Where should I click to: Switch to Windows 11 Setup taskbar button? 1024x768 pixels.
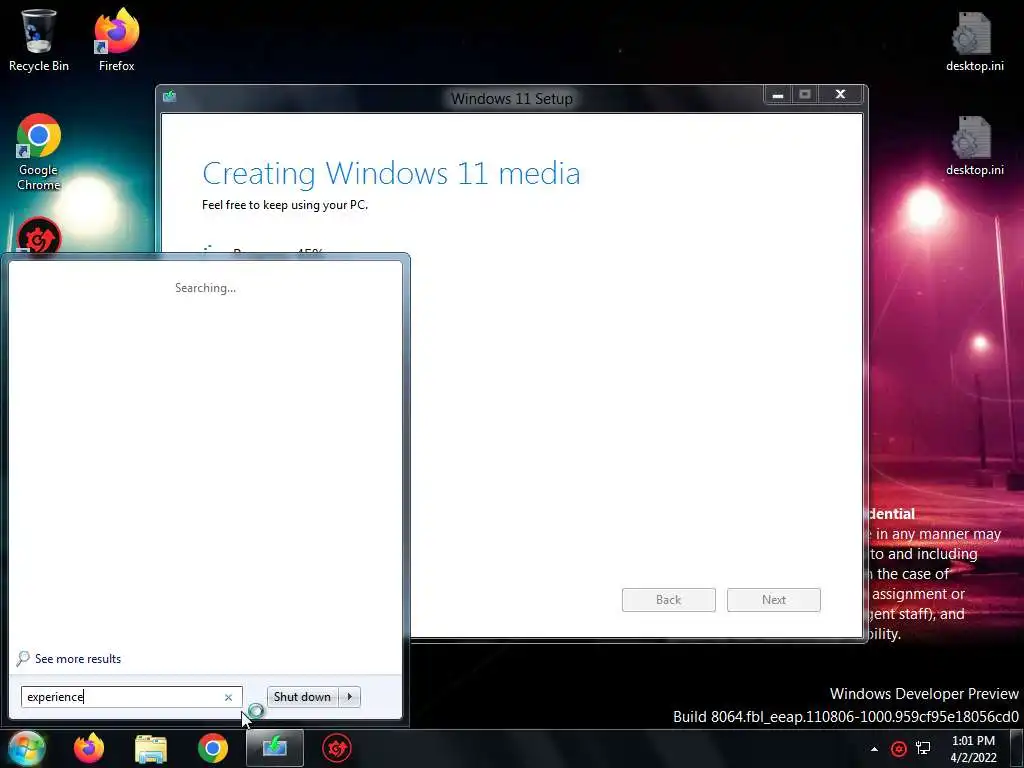(275, 748)
